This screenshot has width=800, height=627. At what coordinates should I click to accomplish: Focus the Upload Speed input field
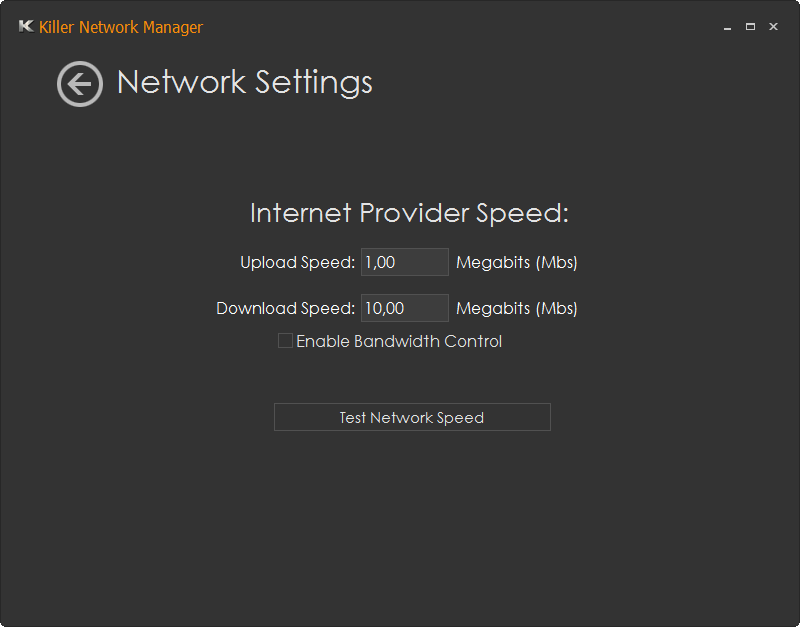[x=405, y=262]
